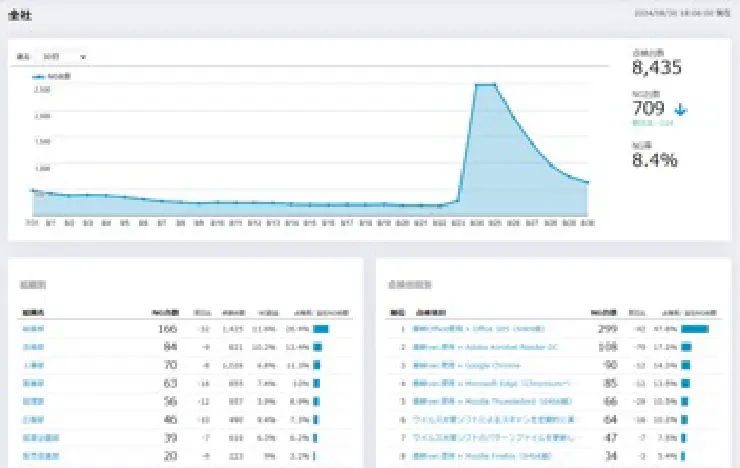This screenshot has height=468, width=740.
Task: Click the 8,435 total inspection count
Action: 657,68
